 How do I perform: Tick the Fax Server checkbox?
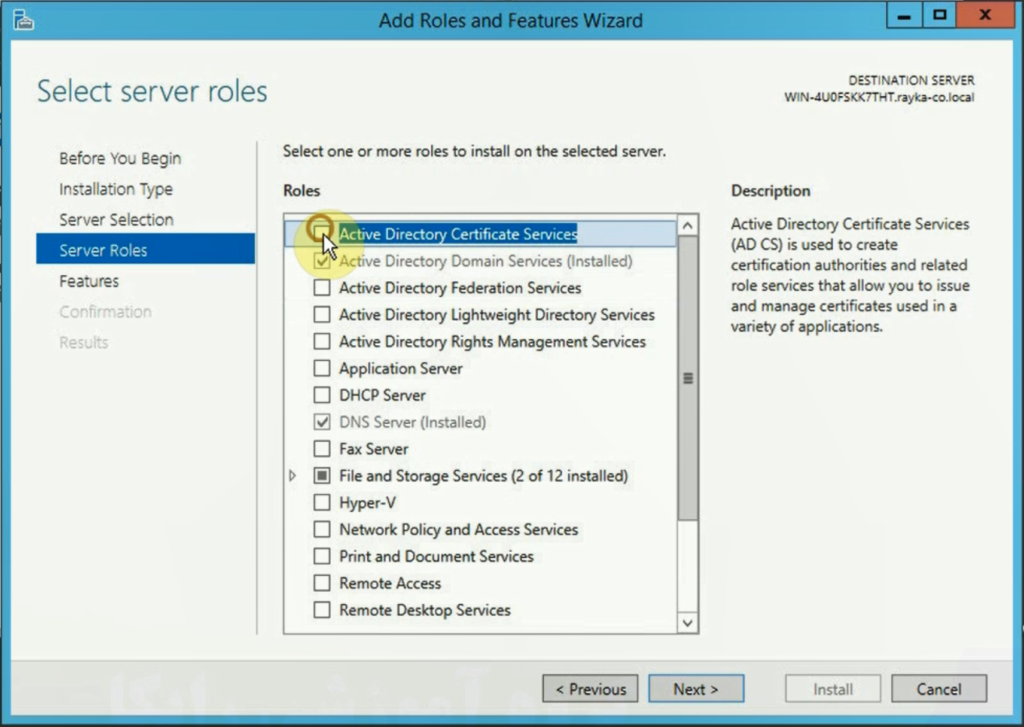[x=322, y=448]
